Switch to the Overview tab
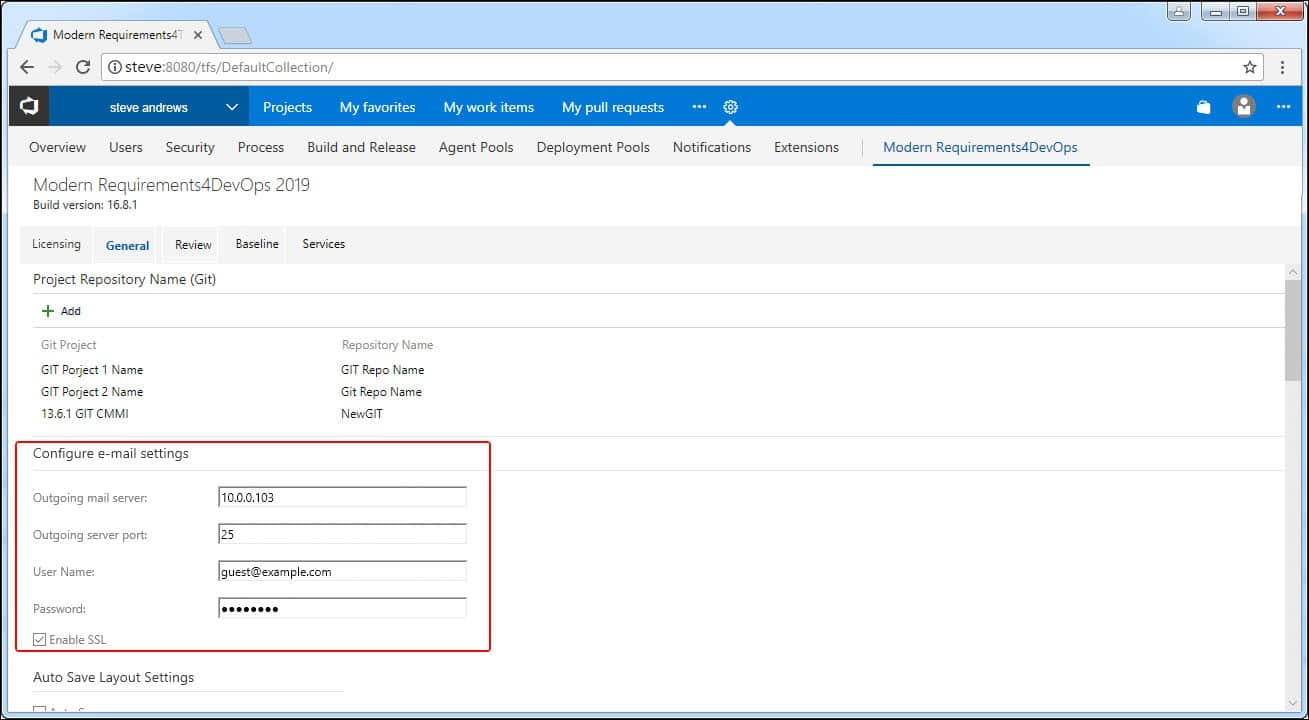 click(x=57, y=147)
